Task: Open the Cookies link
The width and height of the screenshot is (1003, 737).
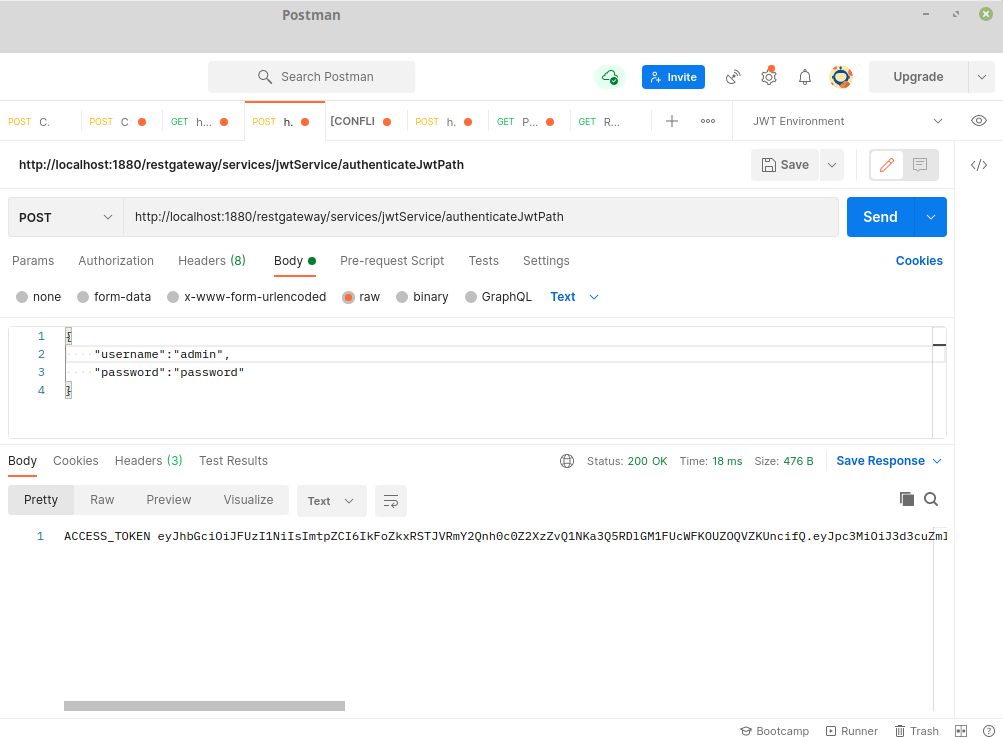Action: [919, 261]
